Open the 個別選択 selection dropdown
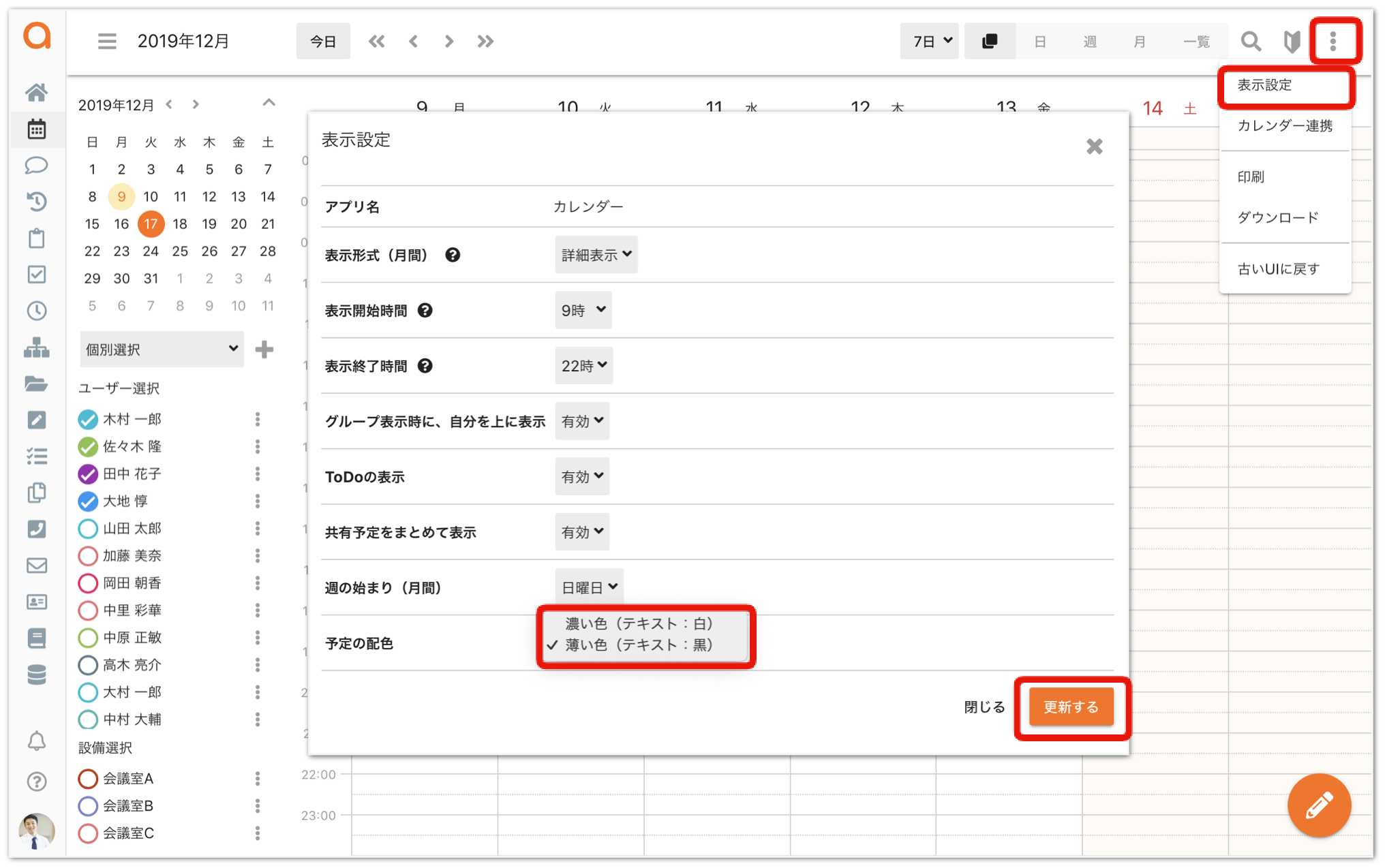This screenshot has height=868, width=1385. click(162, 350)
